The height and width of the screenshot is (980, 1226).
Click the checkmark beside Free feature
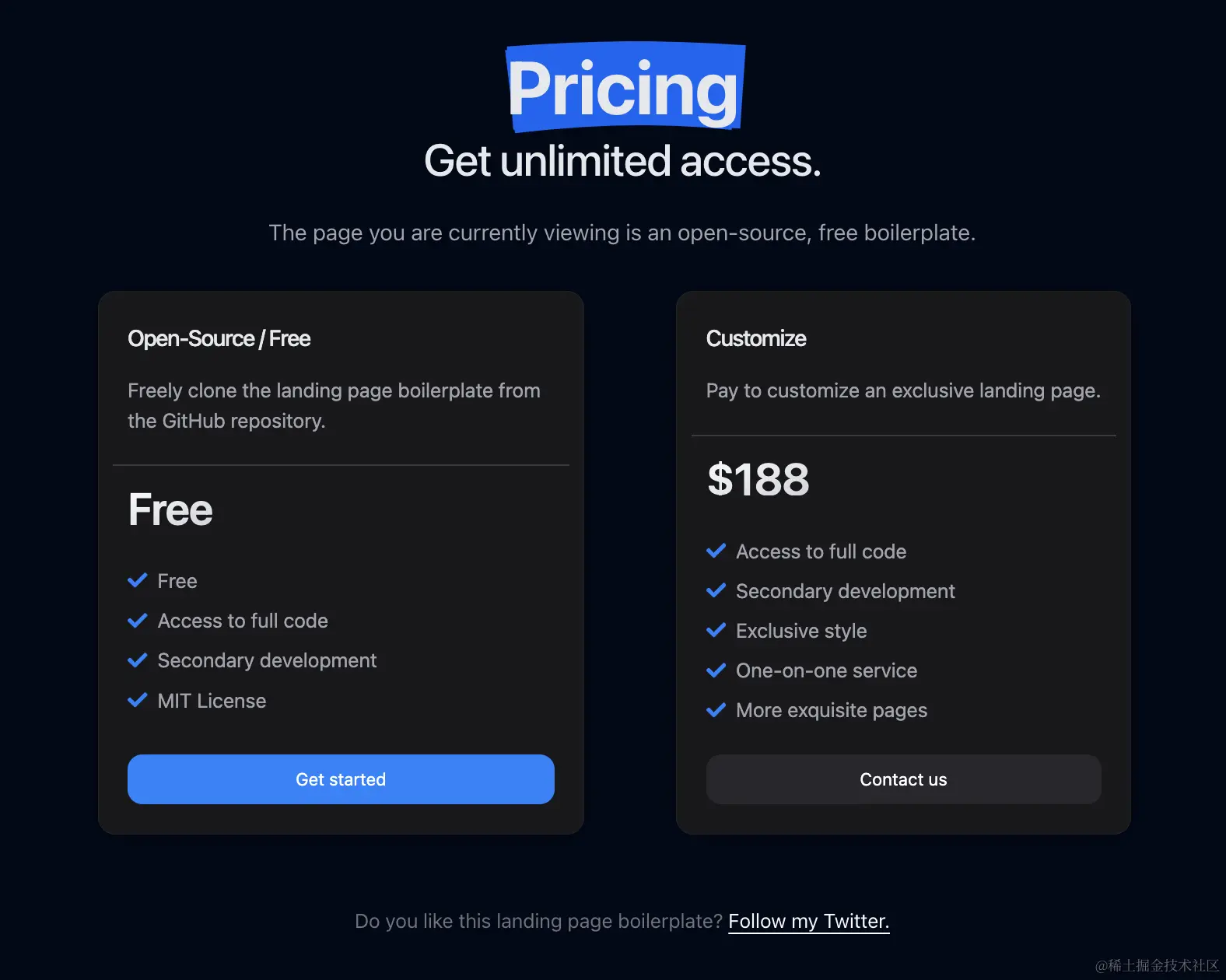tap(138, 580)
